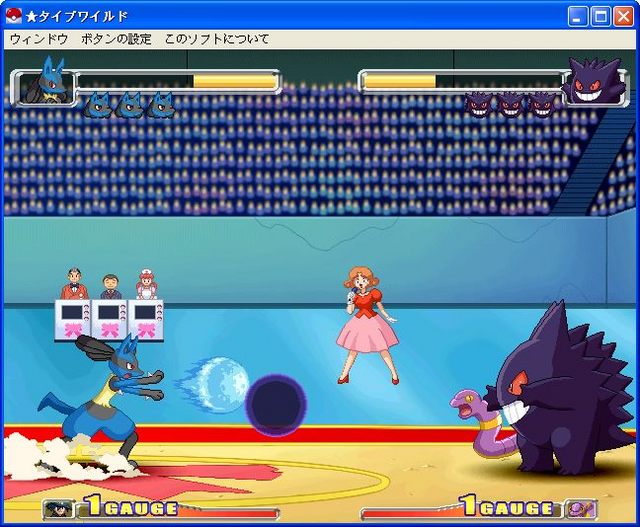Click the third Lucario stock icon
This screenshot has height=527, width=640.
click(x=160, y=105)
